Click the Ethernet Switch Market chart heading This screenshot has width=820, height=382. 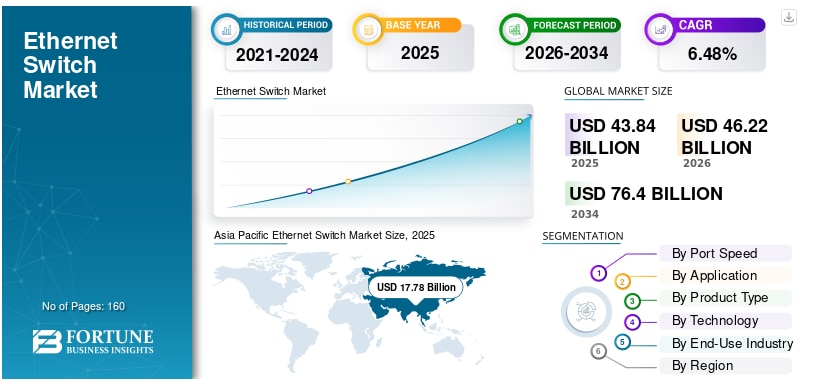(271, 91)
